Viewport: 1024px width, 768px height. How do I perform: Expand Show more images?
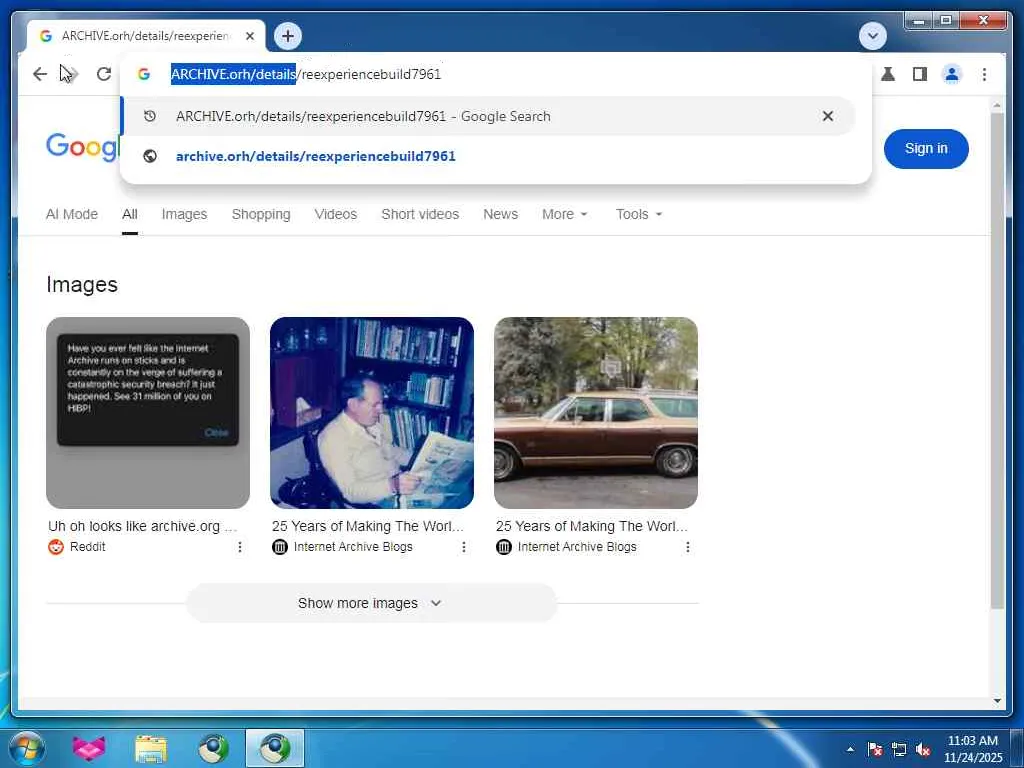click(372, 603)
